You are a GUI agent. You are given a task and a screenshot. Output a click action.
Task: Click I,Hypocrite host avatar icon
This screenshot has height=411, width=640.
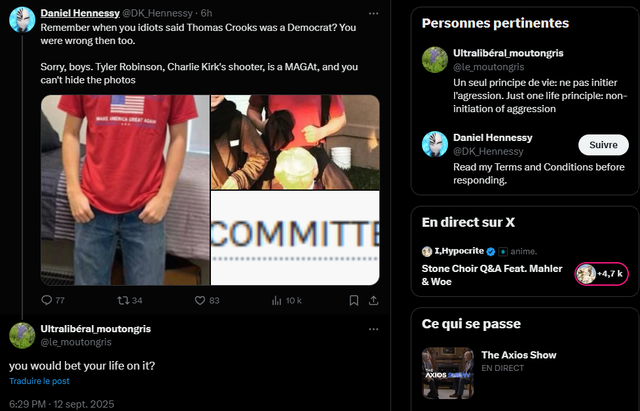pyautogui.click(x=427, y=251)
